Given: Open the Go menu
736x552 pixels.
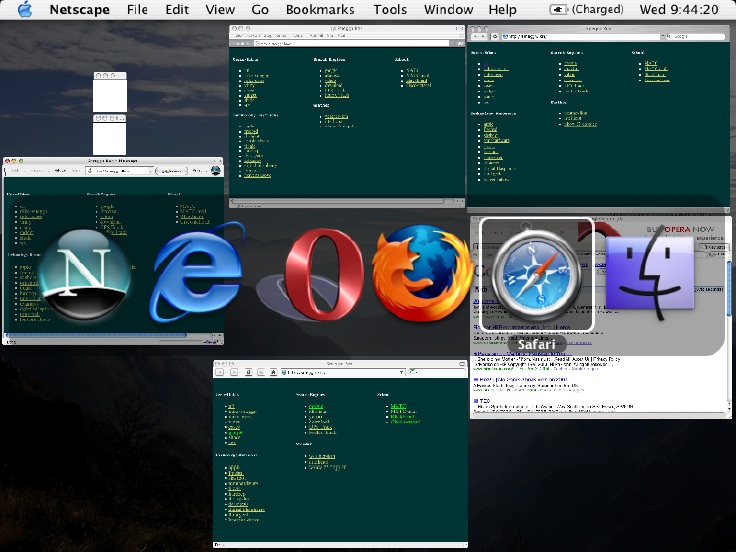Looking at the screenshot, I should (x=260, y=10).
